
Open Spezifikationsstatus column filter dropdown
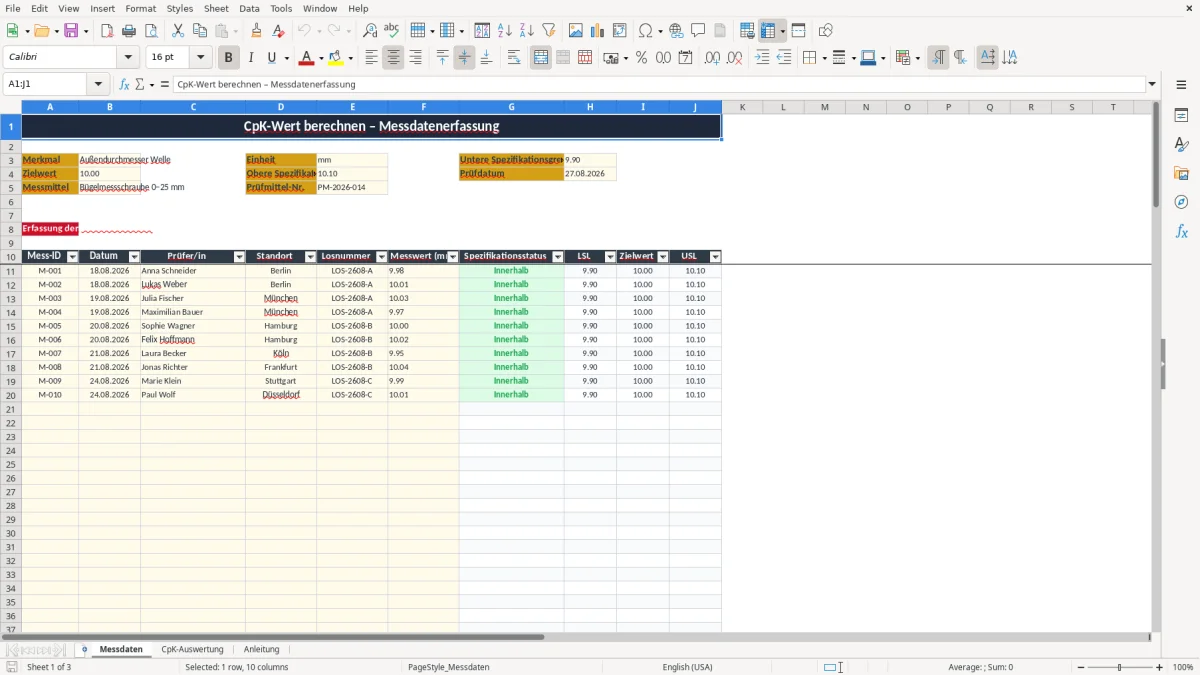pyautogui.click(x=557, y=257)
